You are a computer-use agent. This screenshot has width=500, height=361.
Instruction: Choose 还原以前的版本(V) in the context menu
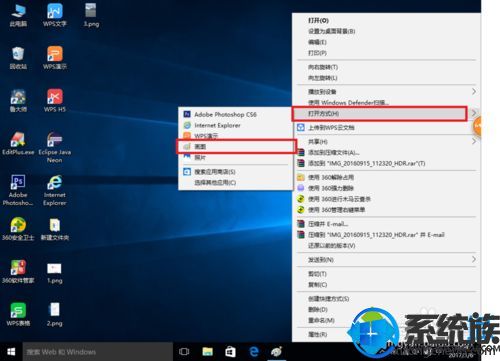(387, 246)
